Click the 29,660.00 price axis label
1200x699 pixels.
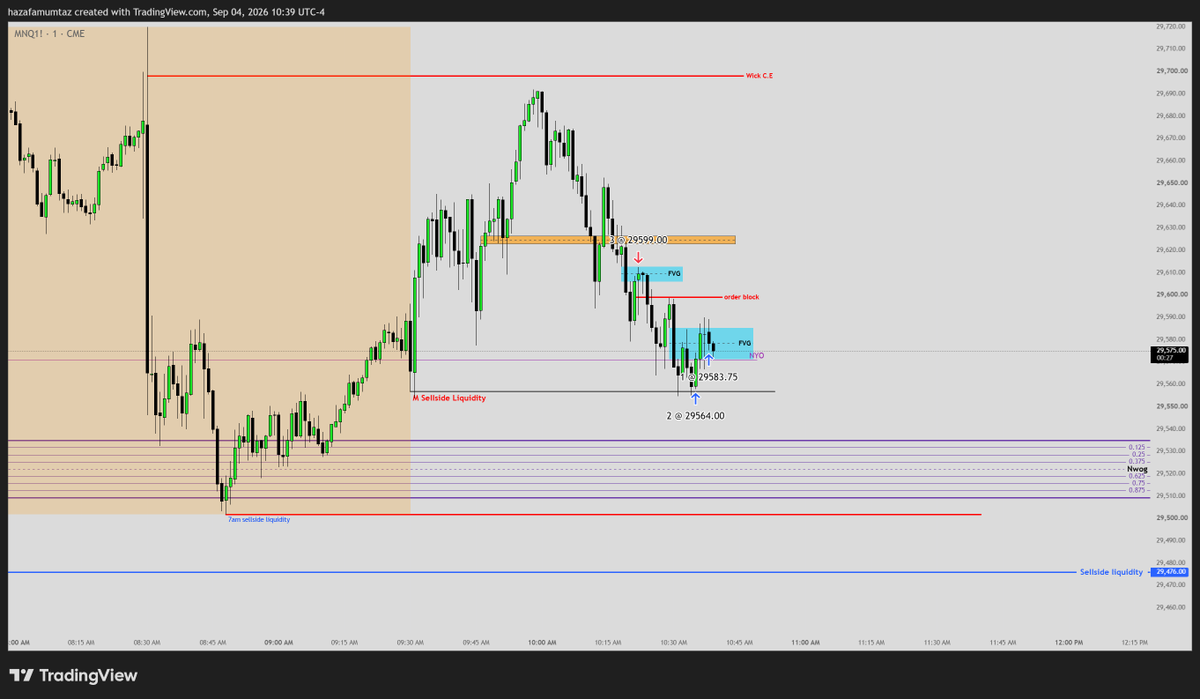(1170, 160)
